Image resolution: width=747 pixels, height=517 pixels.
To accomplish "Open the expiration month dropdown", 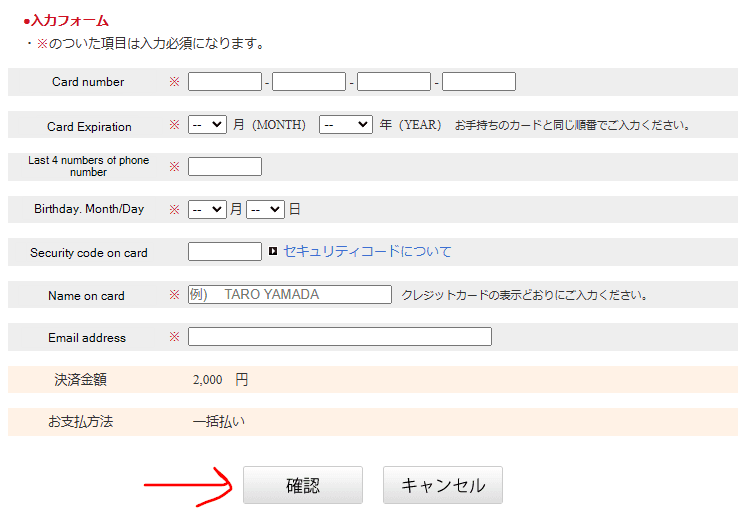I will (207, 125).
